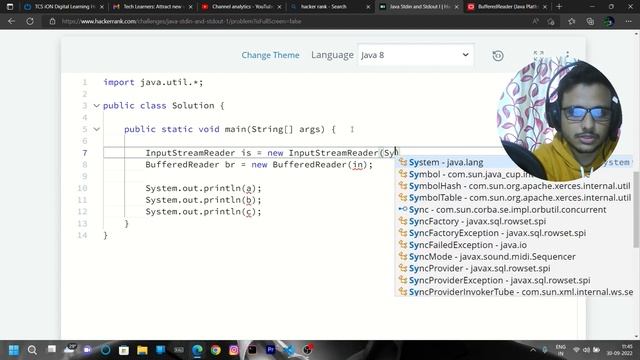The width and height of the screenshot is (640, 360).
Task: Add this page to favorites star
Action: (x=571, y=21)
